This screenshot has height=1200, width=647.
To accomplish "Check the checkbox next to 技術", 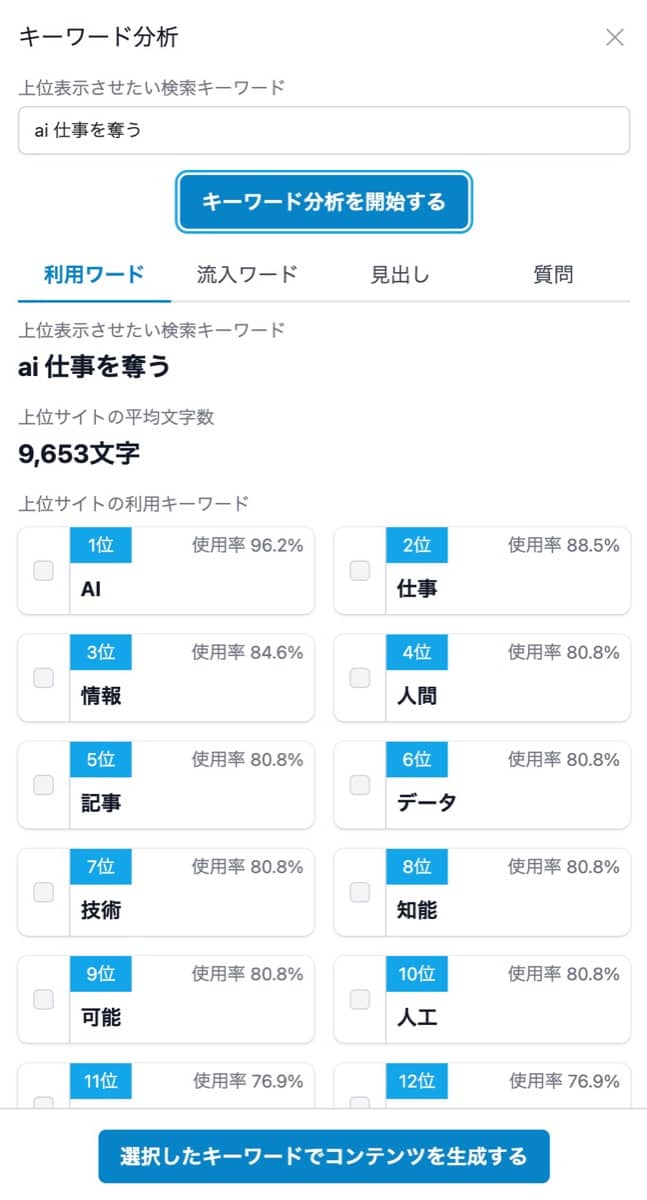I will [x=42, y=891].
